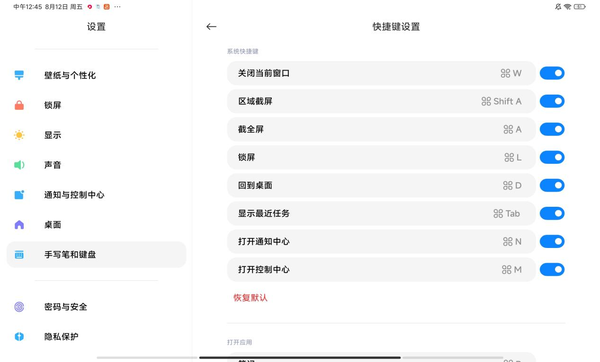600x362 pixels.
Task: Click the wallpaper and personalization brush icon
Action: [x=19, y=75]
